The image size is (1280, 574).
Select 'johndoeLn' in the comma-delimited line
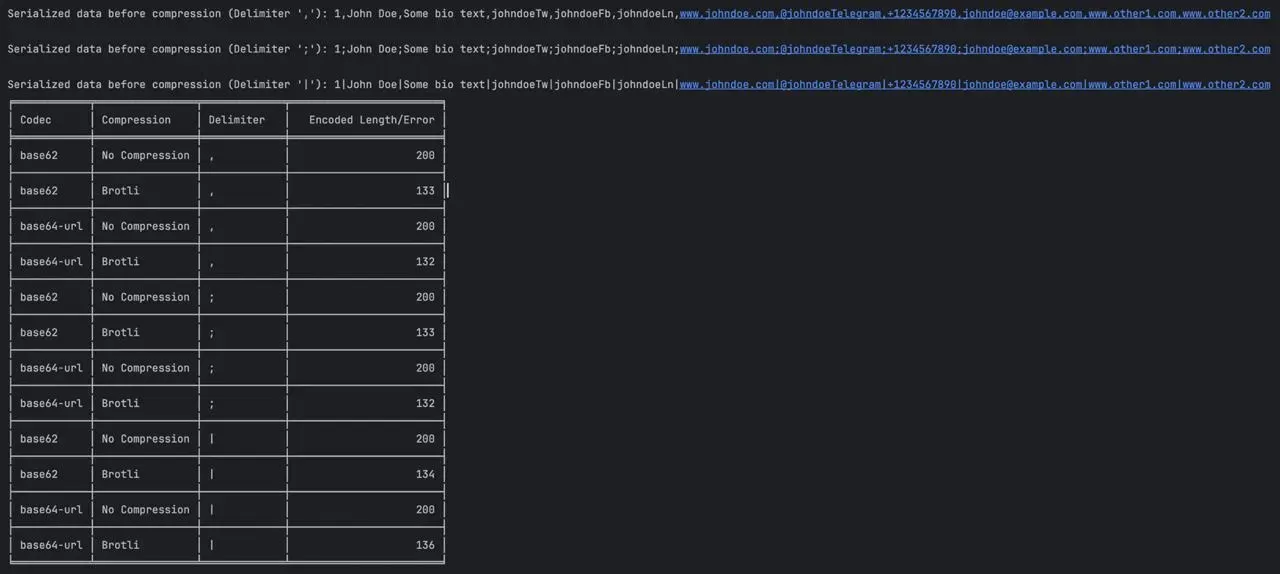click(645, 14)
